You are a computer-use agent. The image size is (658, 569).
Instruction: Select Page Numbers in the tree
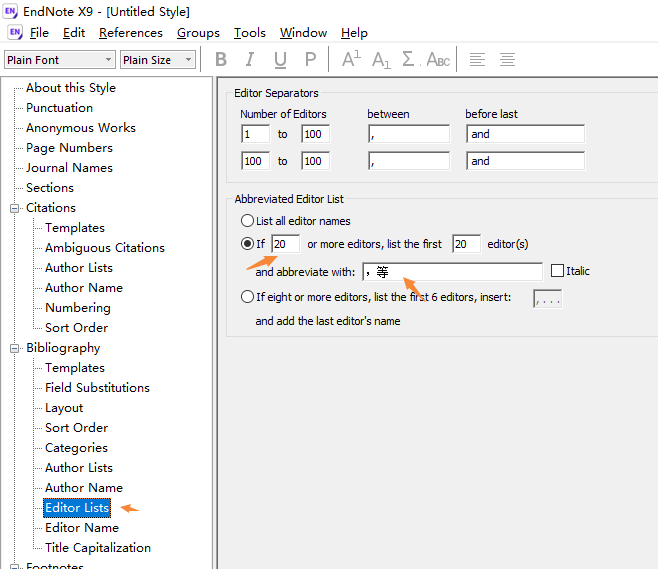pos(69,148)
